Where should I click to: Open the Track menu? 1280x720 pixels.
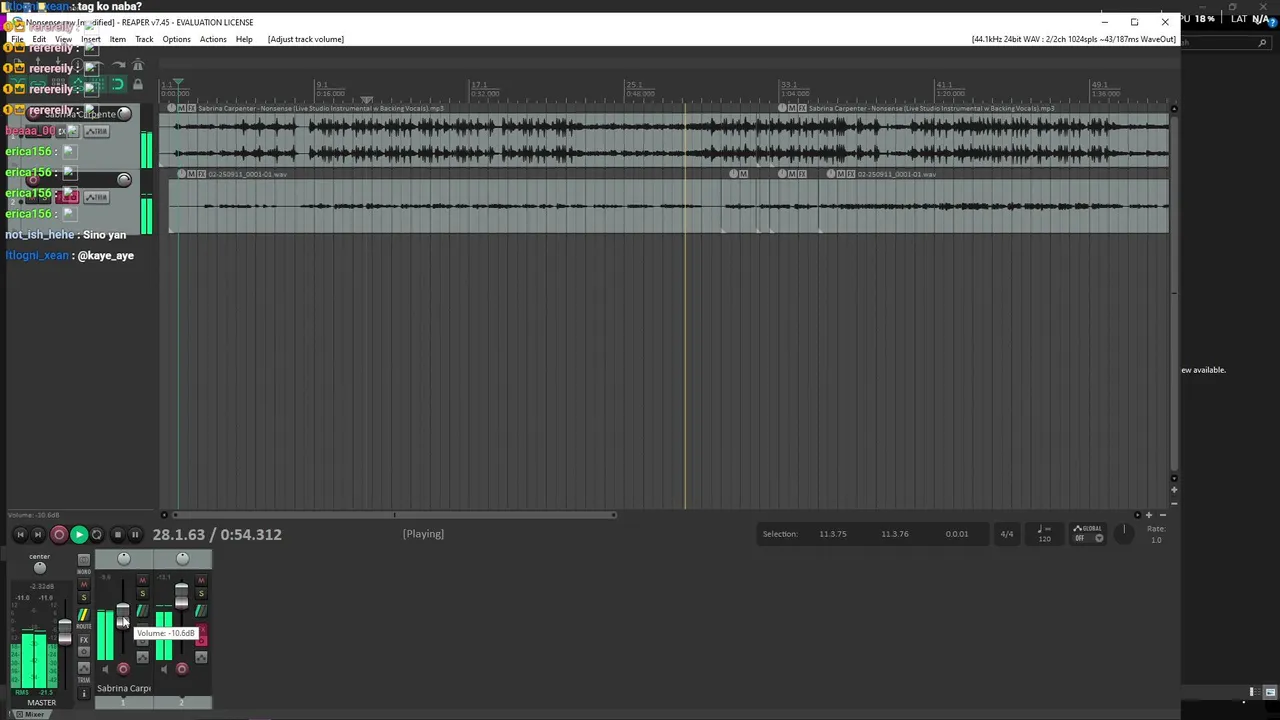[144, 39]
